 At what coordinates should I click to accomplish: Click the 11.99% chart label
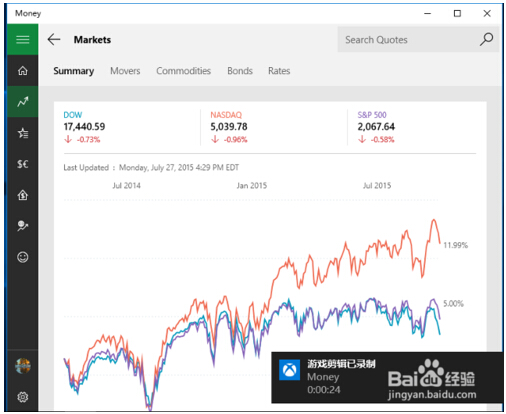tap(456, 245)
